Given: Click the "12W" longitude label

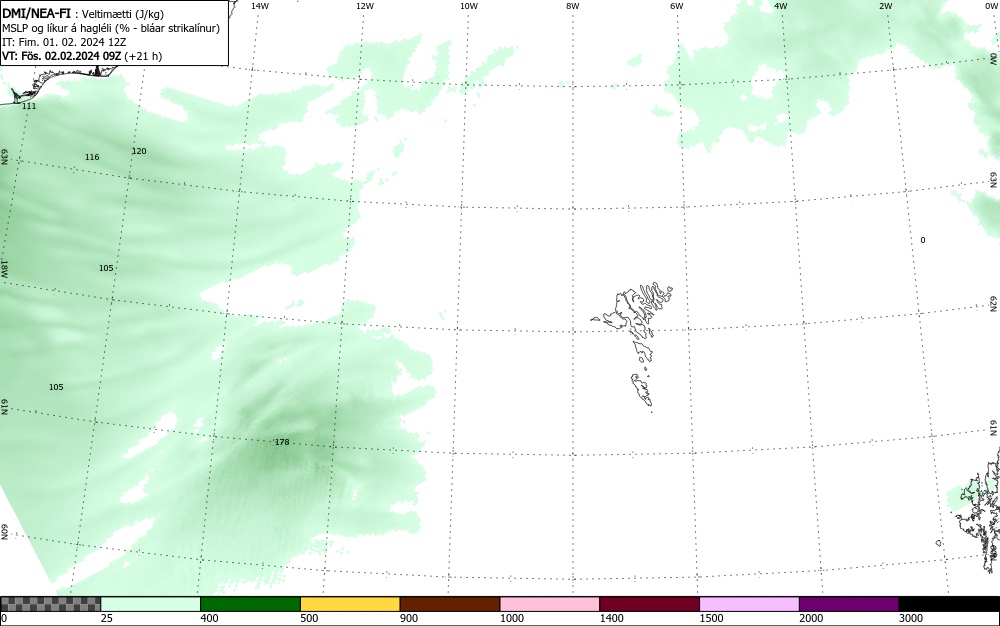Looking at the screenshot, I should tap(365, 6).
